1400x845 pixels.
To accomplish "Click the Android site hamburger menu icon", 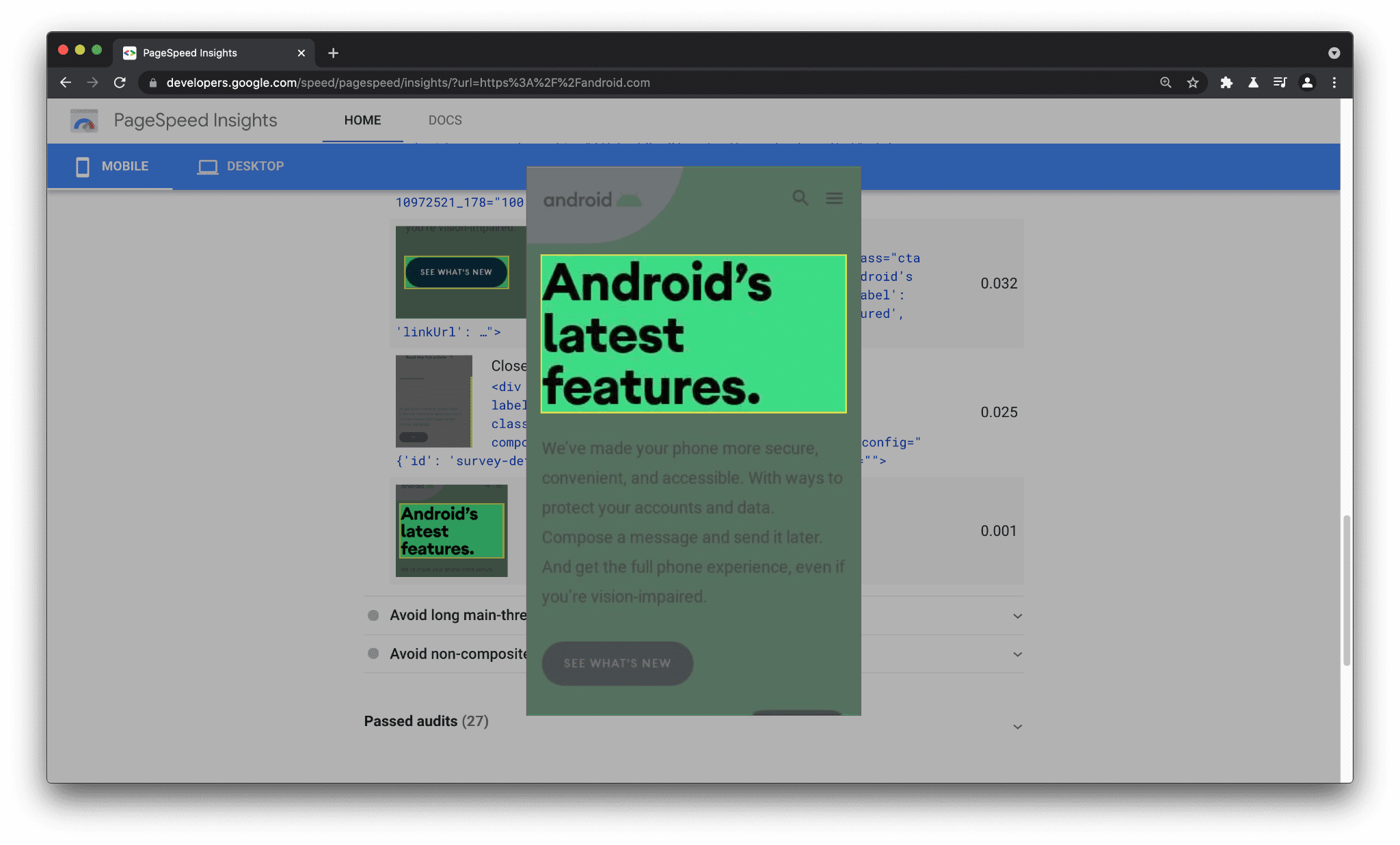I will [x=834, y=197].
